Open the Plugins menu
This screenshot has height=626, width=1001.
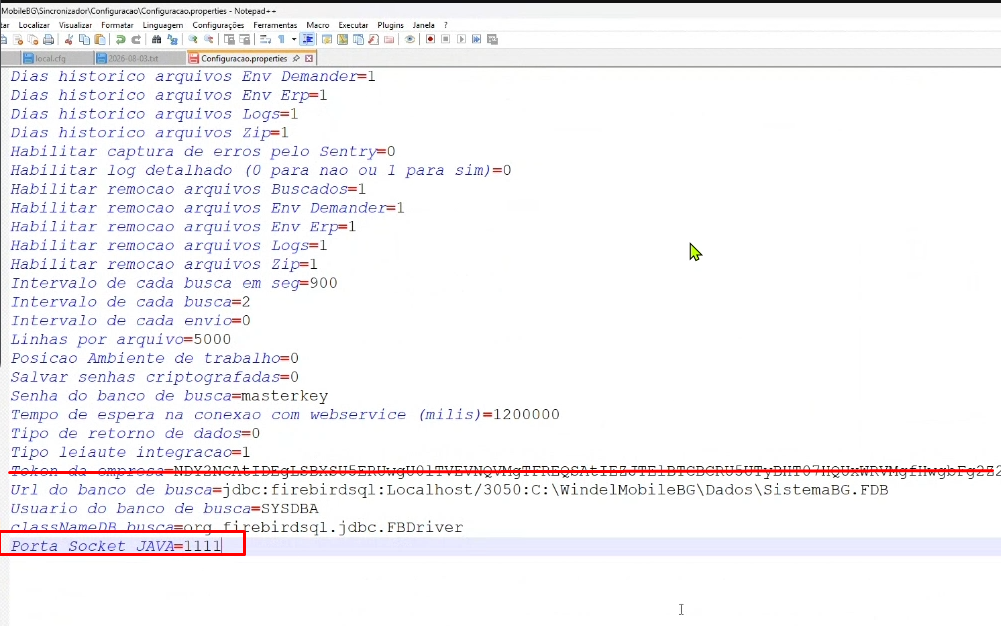coord(391,26)
